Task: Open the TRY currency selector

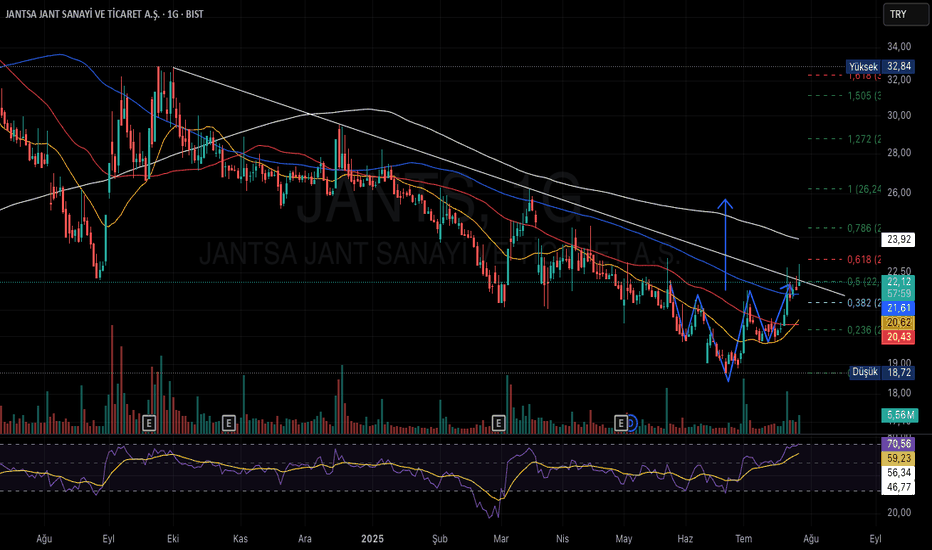Action: click(905, 14)
